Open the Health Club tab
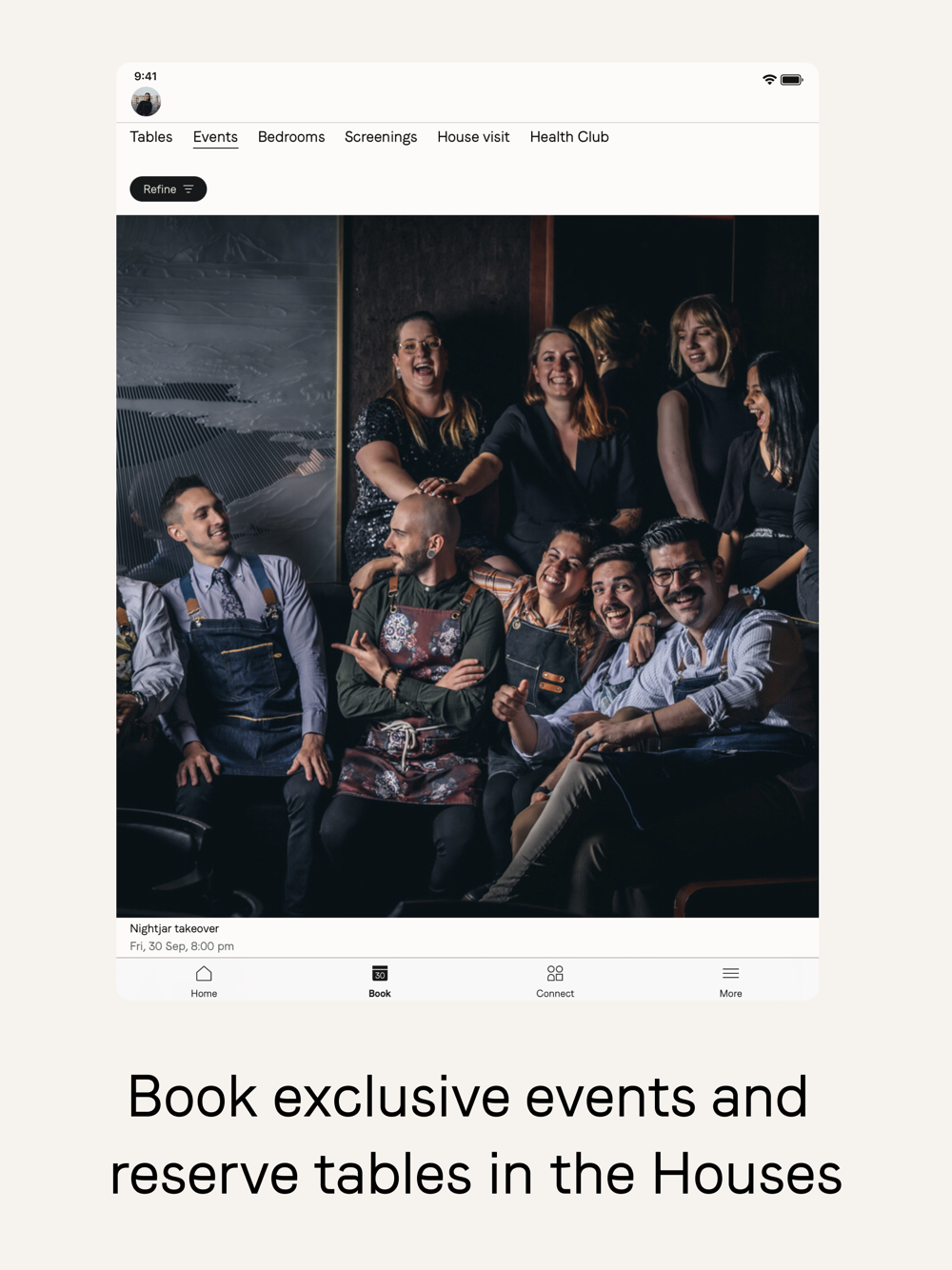Viewport: 952px width, 1270px height. (569, 137)
